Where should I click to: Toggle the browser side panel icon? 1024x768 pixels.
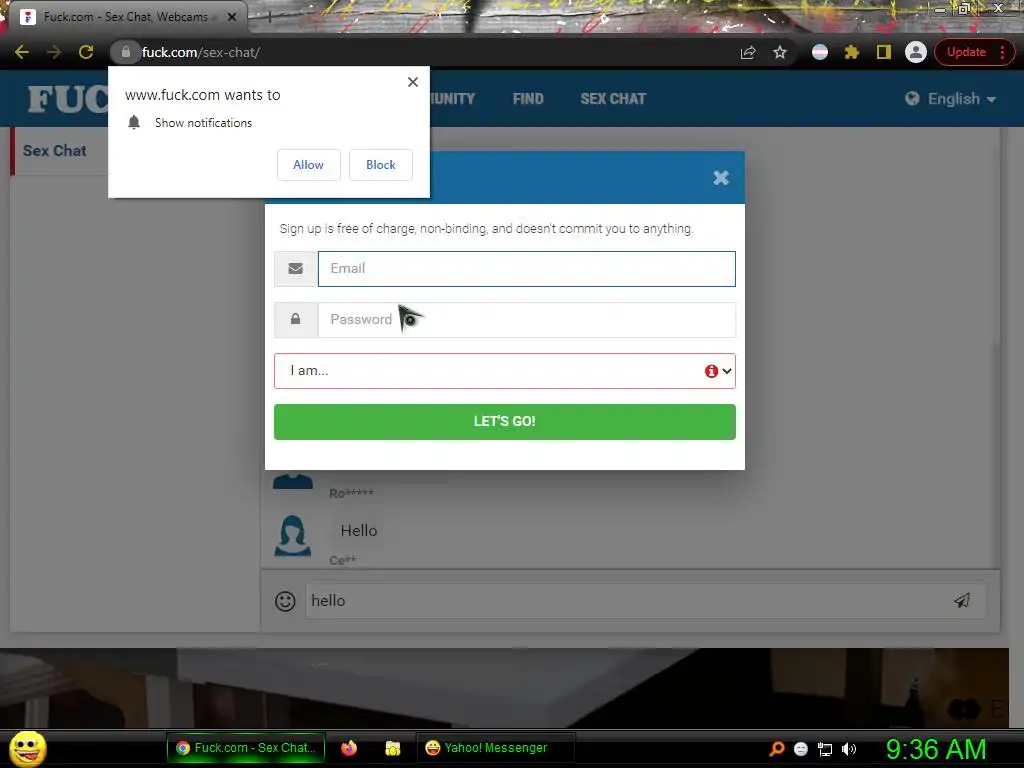(884, 52)
